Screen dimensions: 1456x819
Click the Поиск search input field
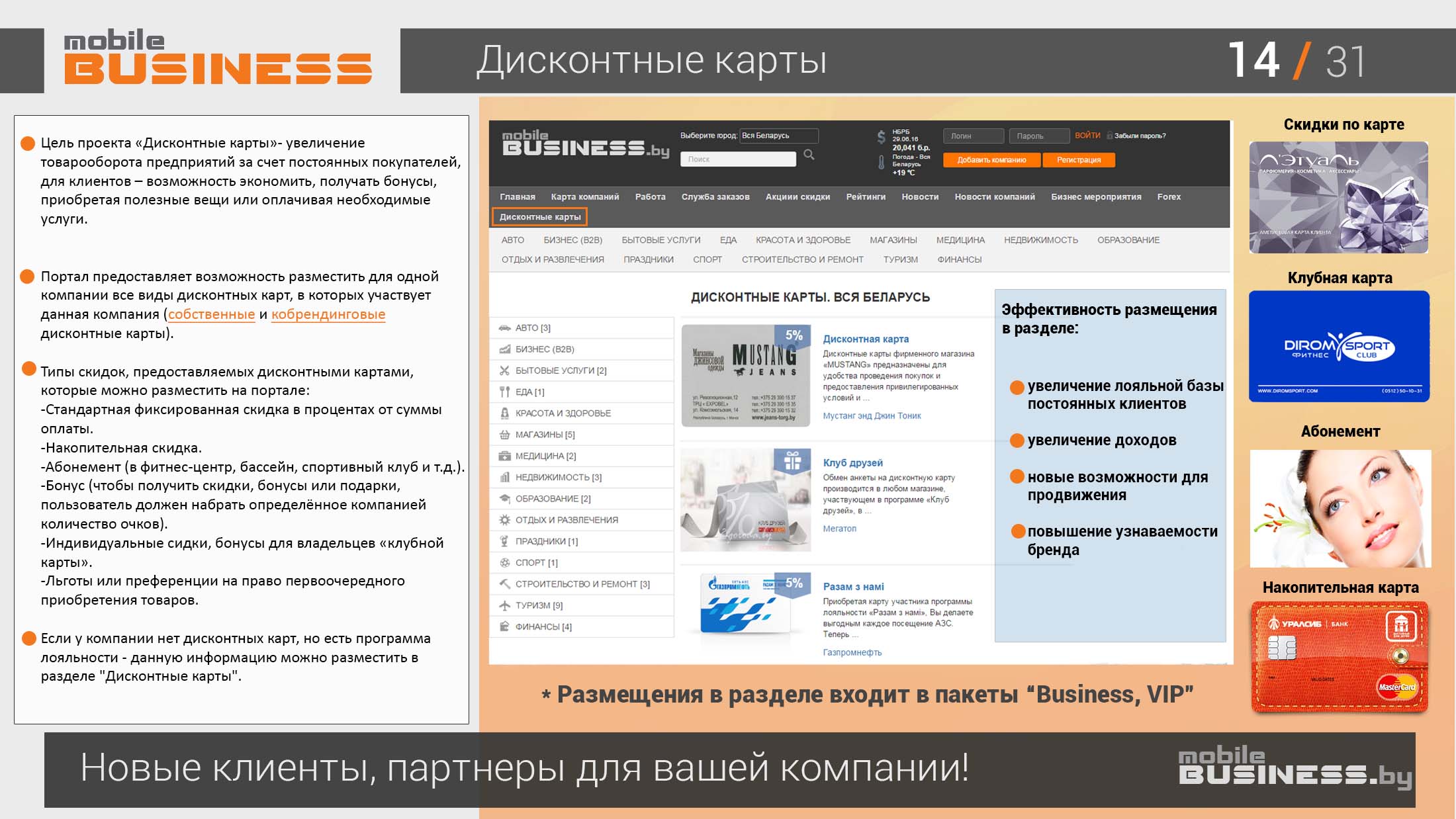click(x=737, y=159)
